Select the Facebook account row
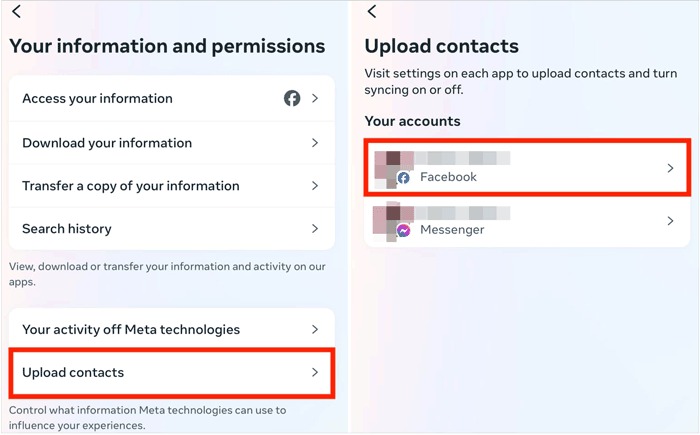Screen dimensions: 700x435 click(526, 168)
